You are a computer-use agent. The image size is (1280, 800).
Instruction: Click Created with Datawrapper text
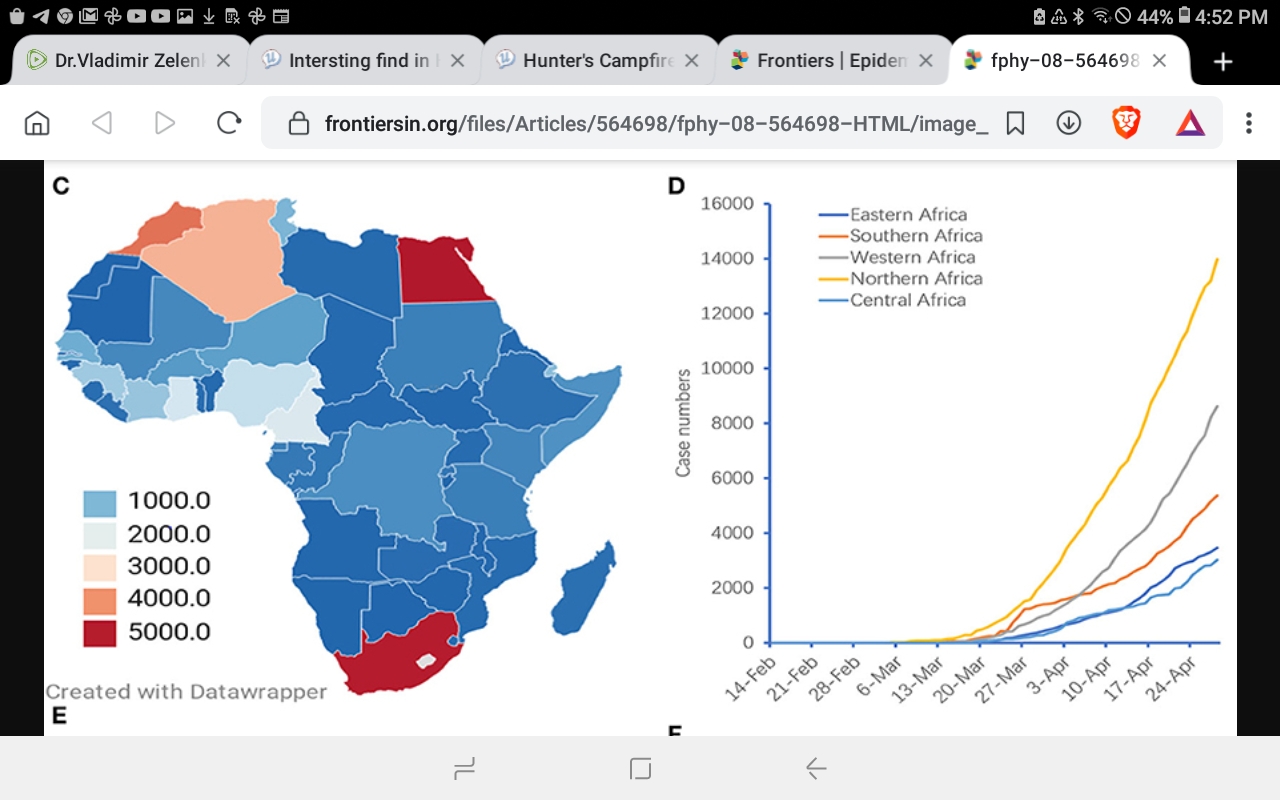pyautogui.click(x=187, y=692)
